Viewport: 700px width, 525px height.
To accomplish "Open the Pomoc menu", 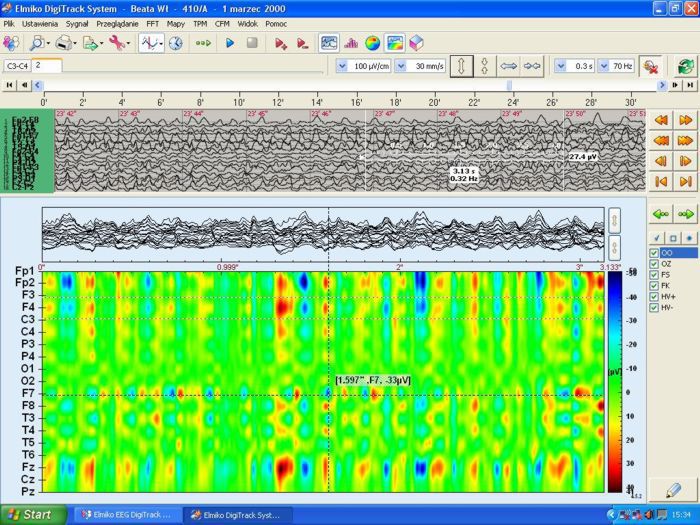I will 276,22.
